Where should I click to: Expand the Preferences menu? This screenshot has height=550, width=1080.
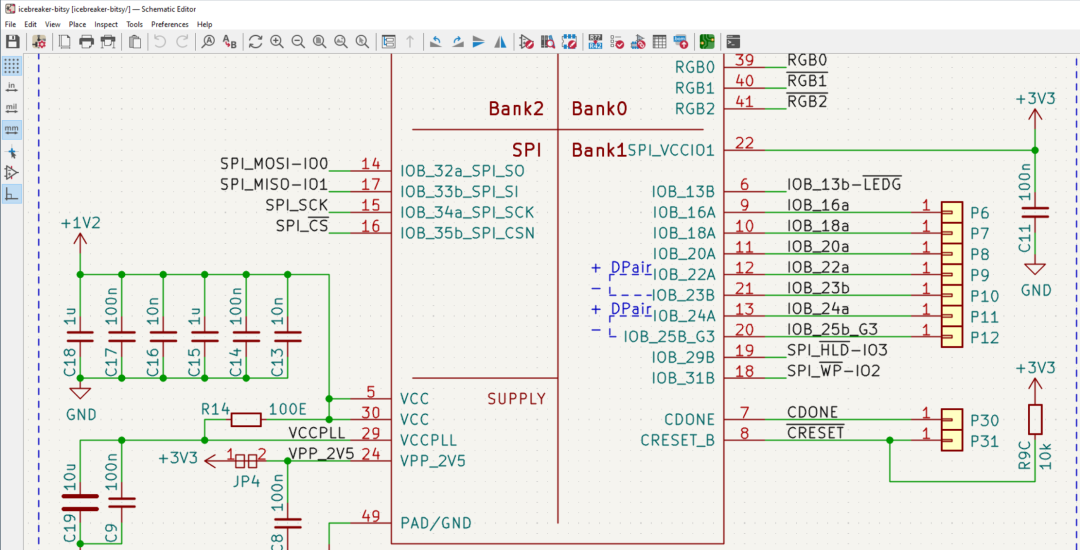pos(170,24)
